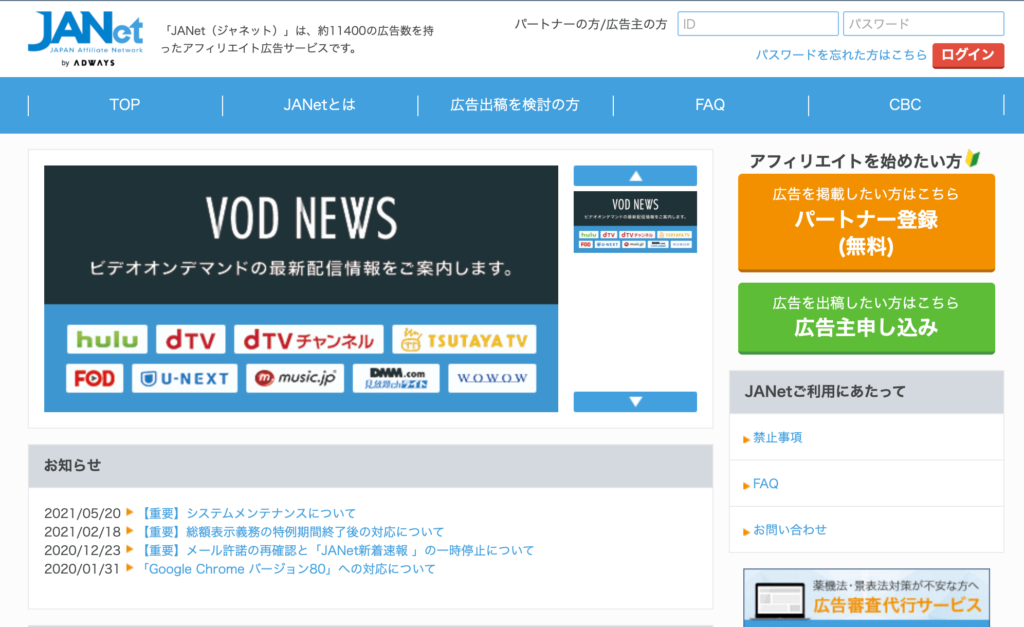This screenshot has width=1024, height=627.
Task: Click the U-NEXT logo
Action: coord(185,378)
